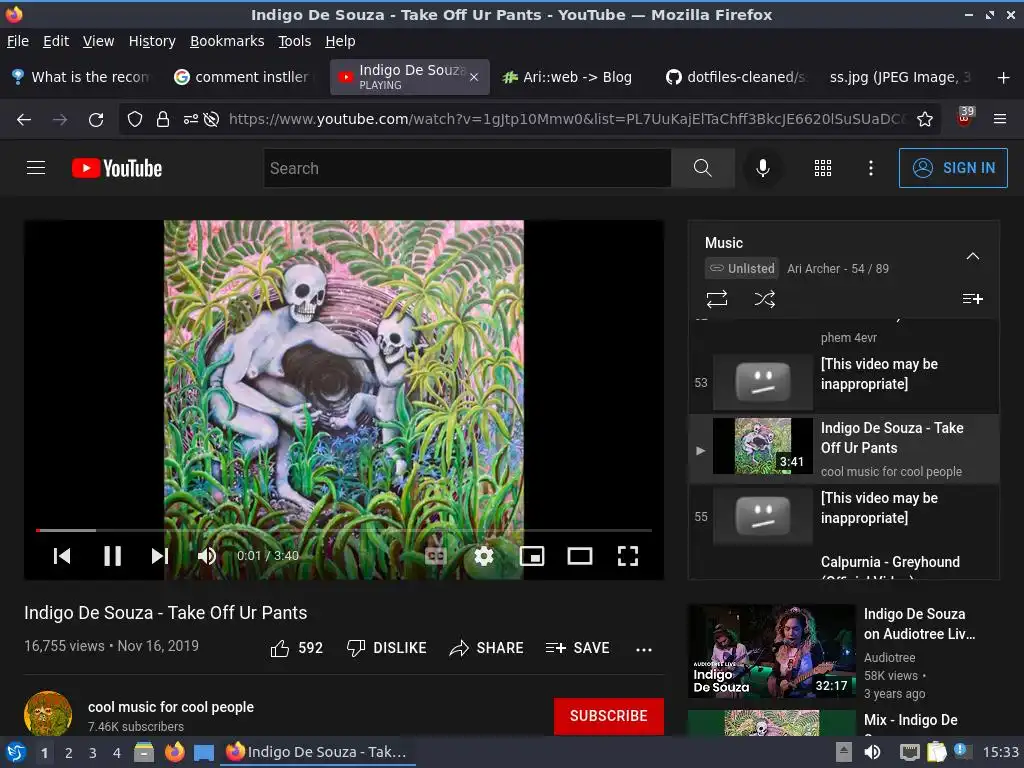Screen dimensions: 1024x768
Task: Save playlist with add-to icon
Action: tap(972, 298)
